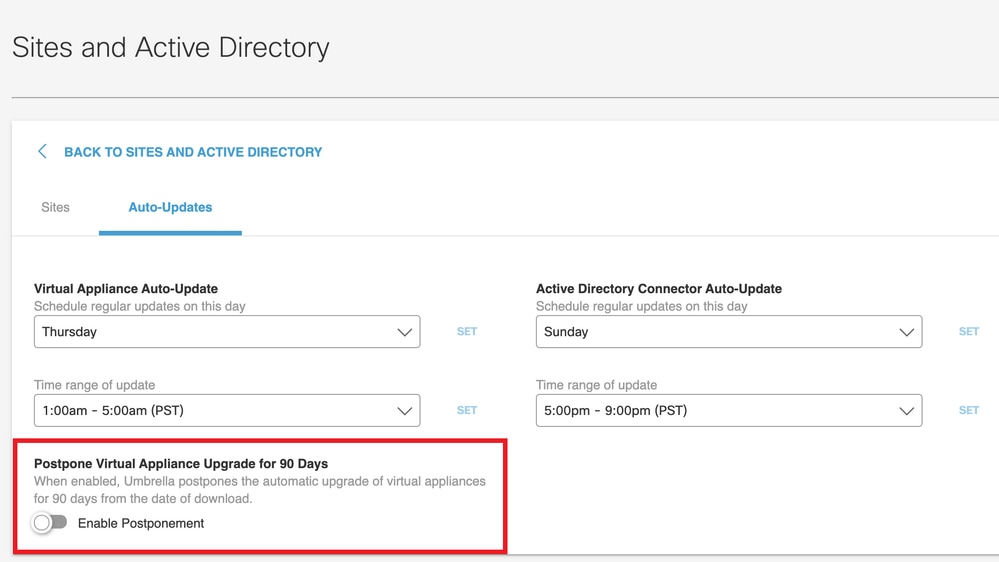Click the down chevron in the 5:00pm field
This screenshot has height=562, width=999.
coord(906,411)
